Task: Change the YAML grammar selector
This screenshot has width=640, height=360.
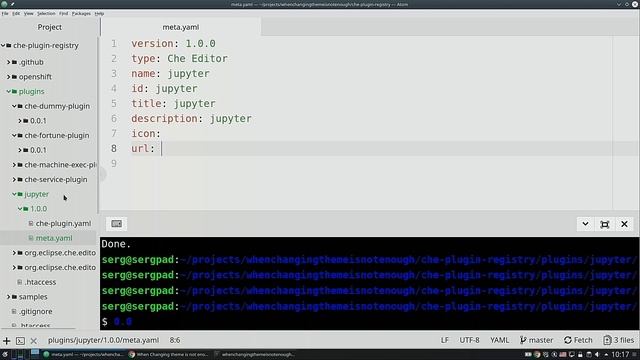Action: pyautogui.click(x=499, y=340)
